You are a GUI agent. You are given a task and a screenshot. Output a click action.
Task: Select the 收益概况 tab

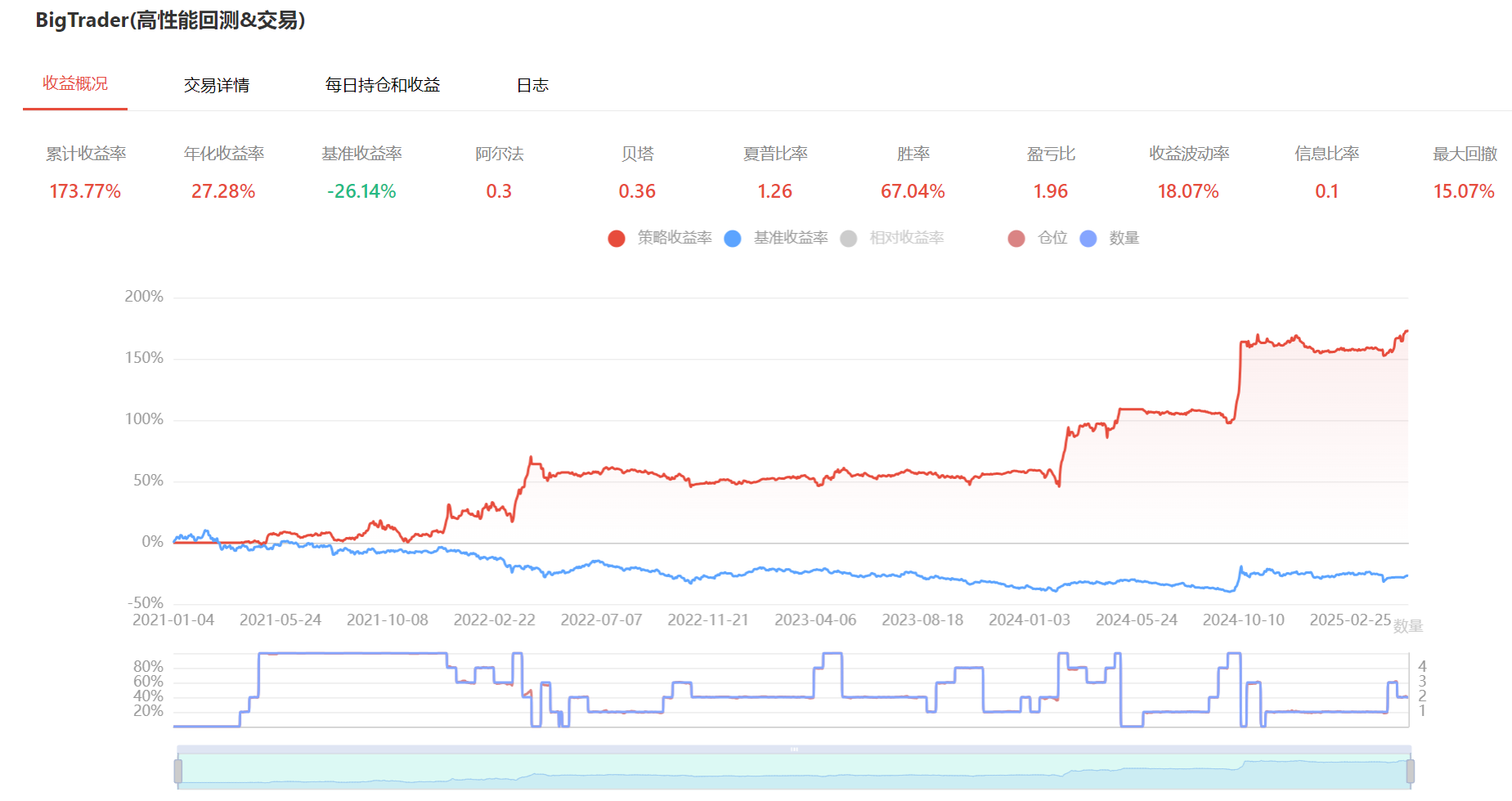tap(75, 84)
